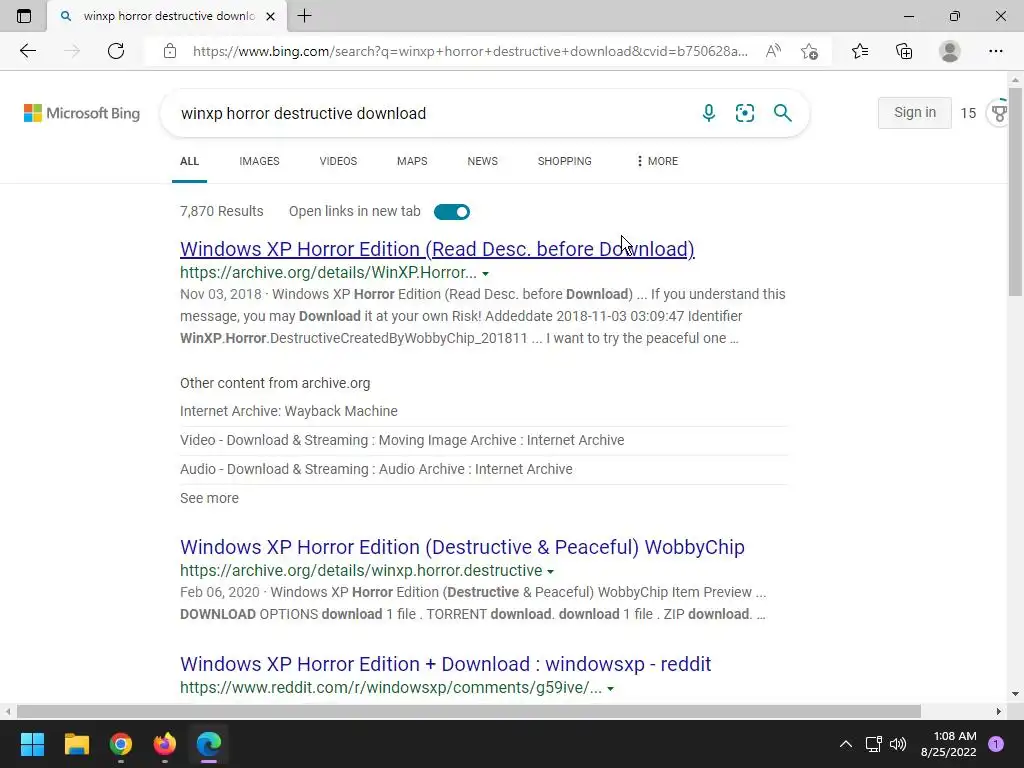The height and width of the screenshot is (768, 1024).
Task: Click Other content from archive.org heading
Action: pyautogui.click(x=275, y=383)
